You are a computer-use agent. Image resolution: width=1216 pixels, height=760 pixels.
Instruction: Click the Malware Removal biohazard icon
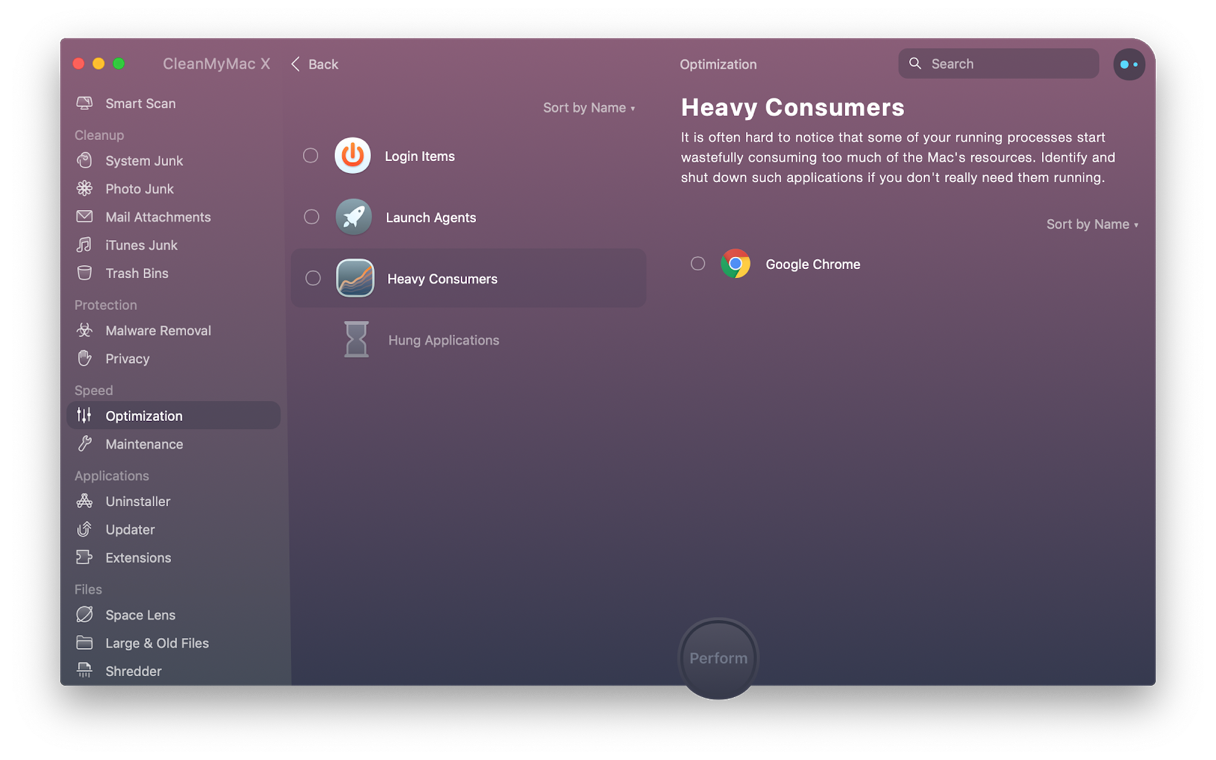point(85,330)
